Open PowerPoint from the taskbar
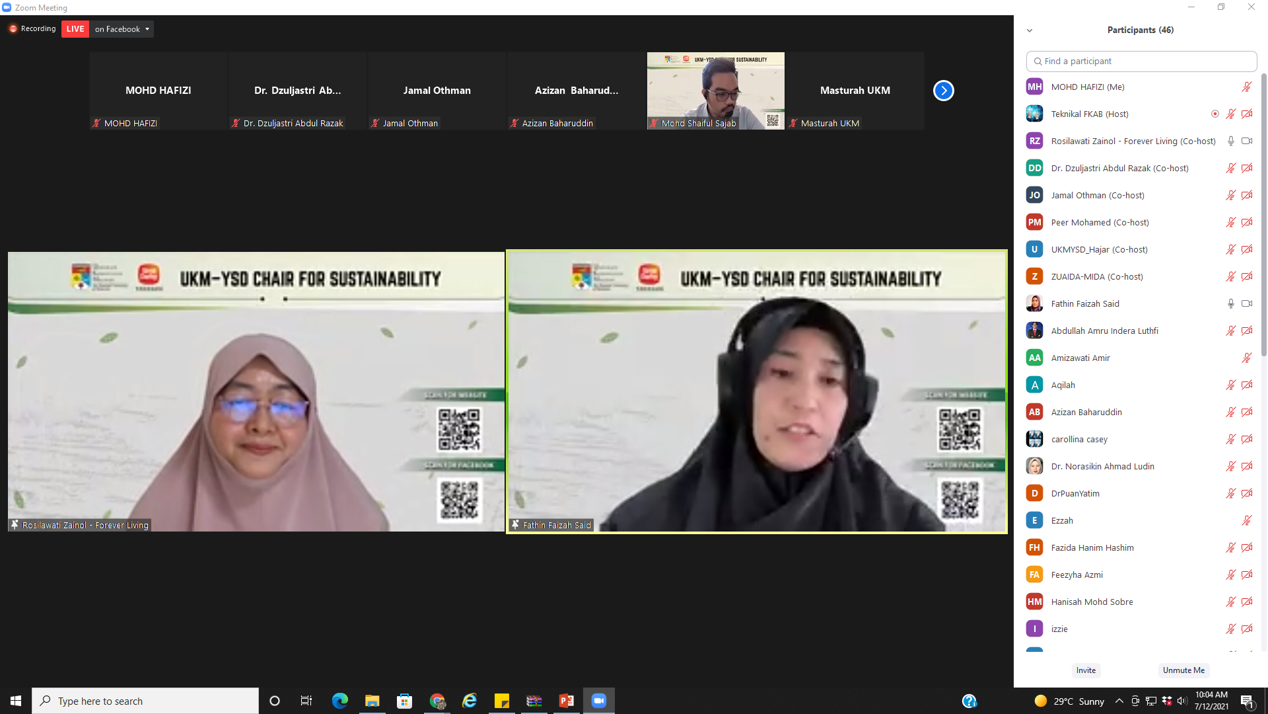The image size is (1268, 714). coord(566,701)
